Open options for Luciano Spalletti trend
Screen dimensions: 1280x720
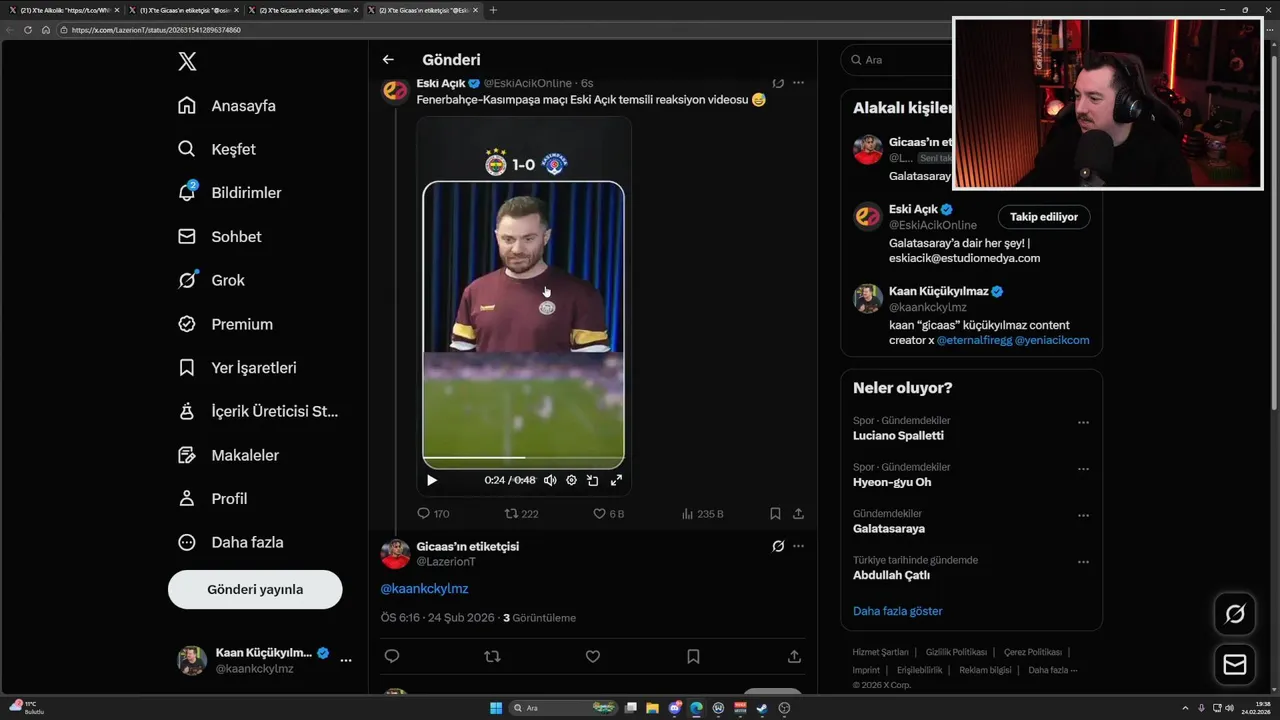(x=1083, y=423)
